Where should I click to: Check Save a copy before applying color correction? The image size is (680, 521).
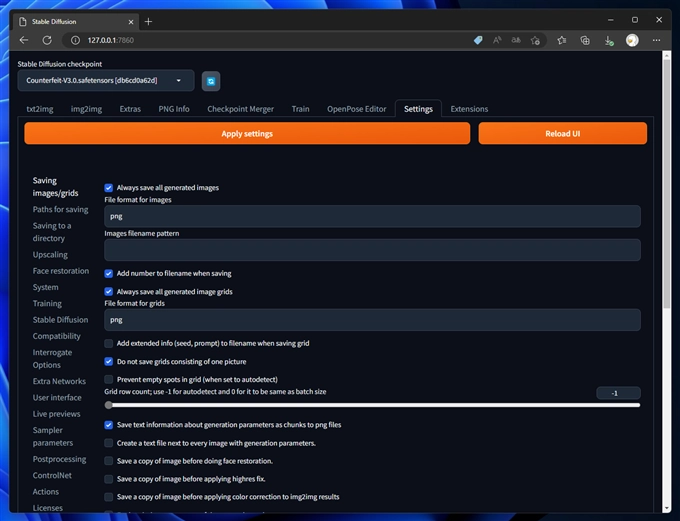(x=108, y=497)
